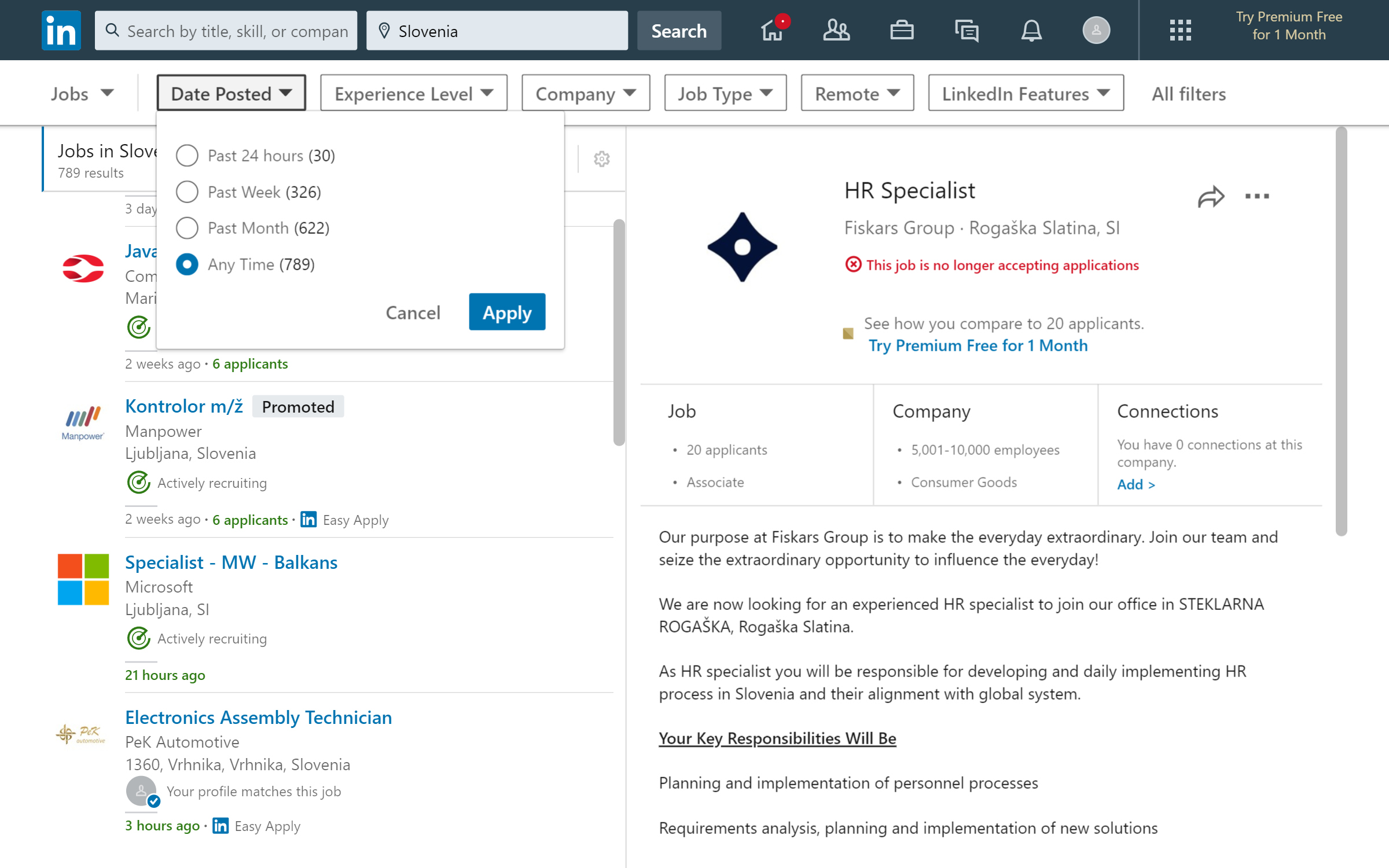Click Try Premium Free for 1 Month link in job card
The image size is (1389, 868).
pyautogui.click(x=978, y=345)
